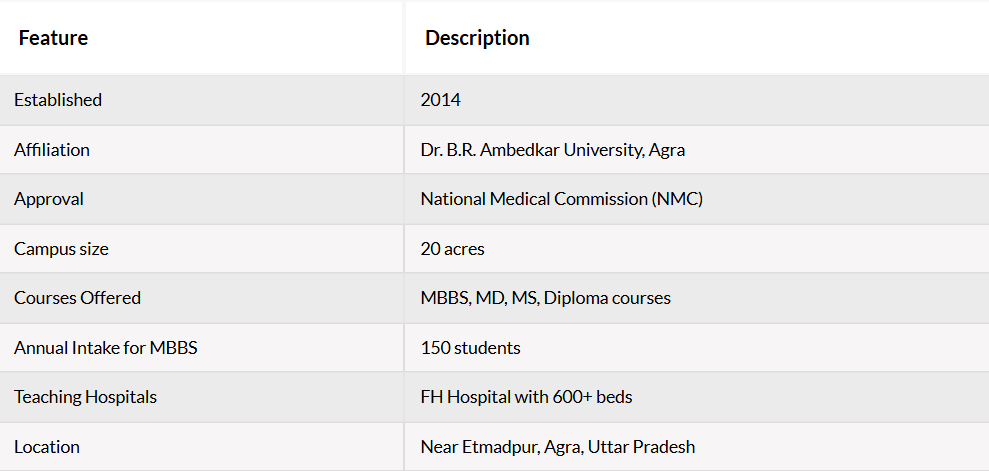Select the Location row label
Viewport: 989px width, 471px height.
(47, 446)
